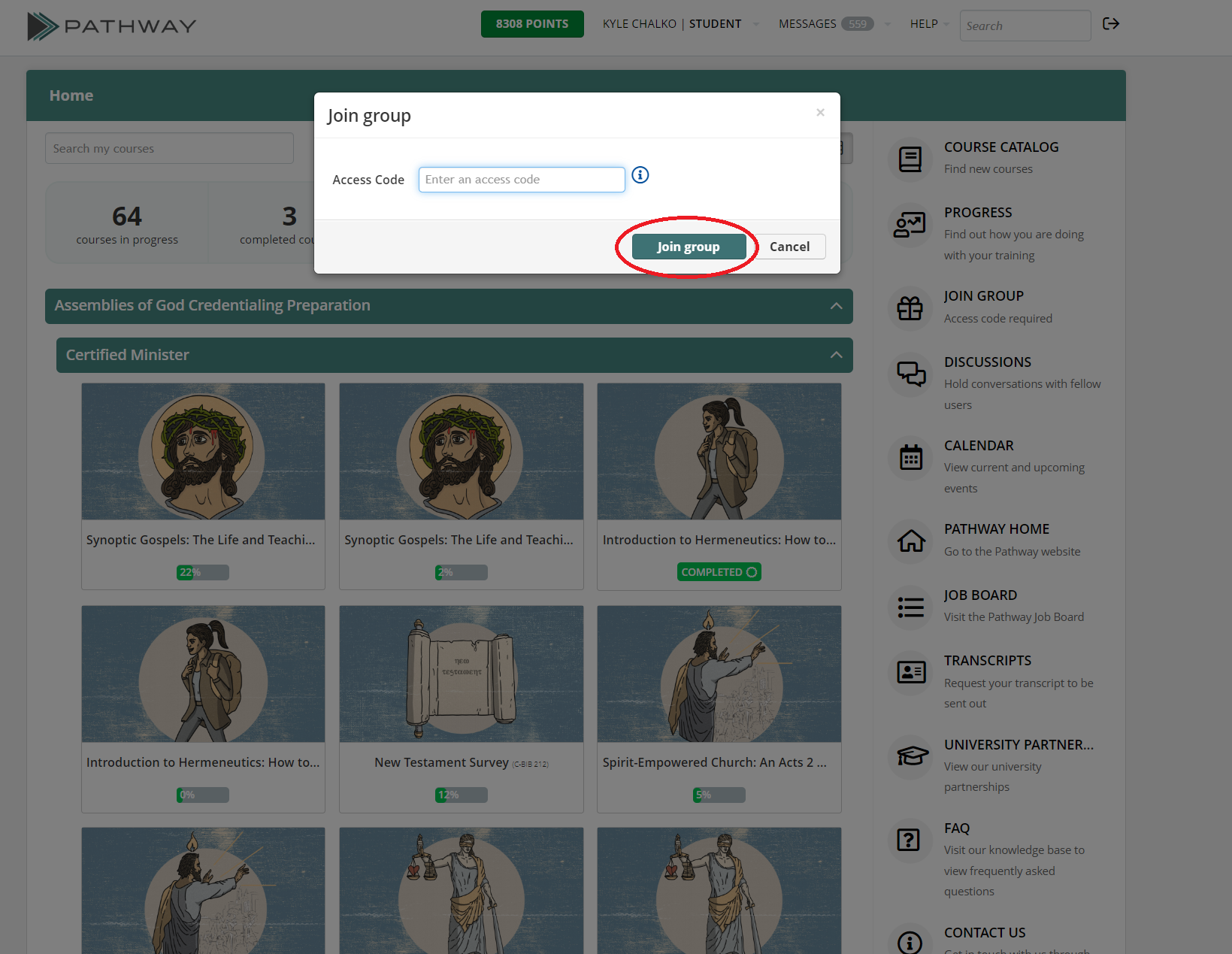Open the Transcripts link
The width and height of the screenshot is (1232, 954).
click(x=988, y=661)
